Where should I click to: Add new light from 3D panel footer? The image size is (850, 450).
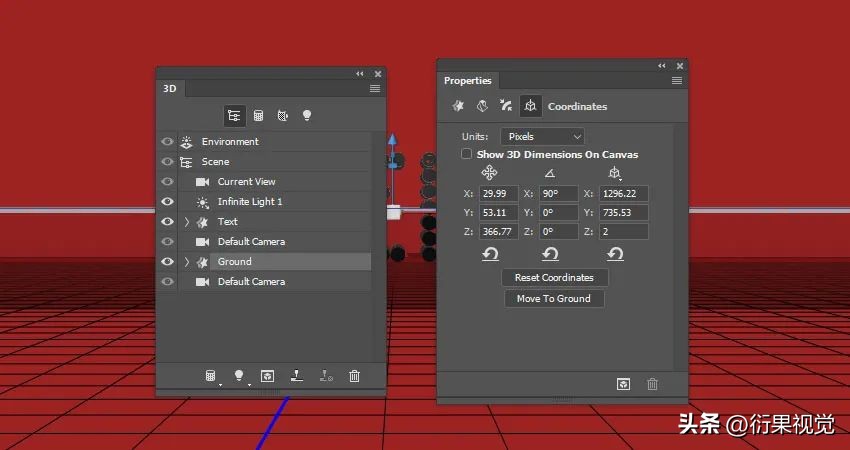point(239,376)
